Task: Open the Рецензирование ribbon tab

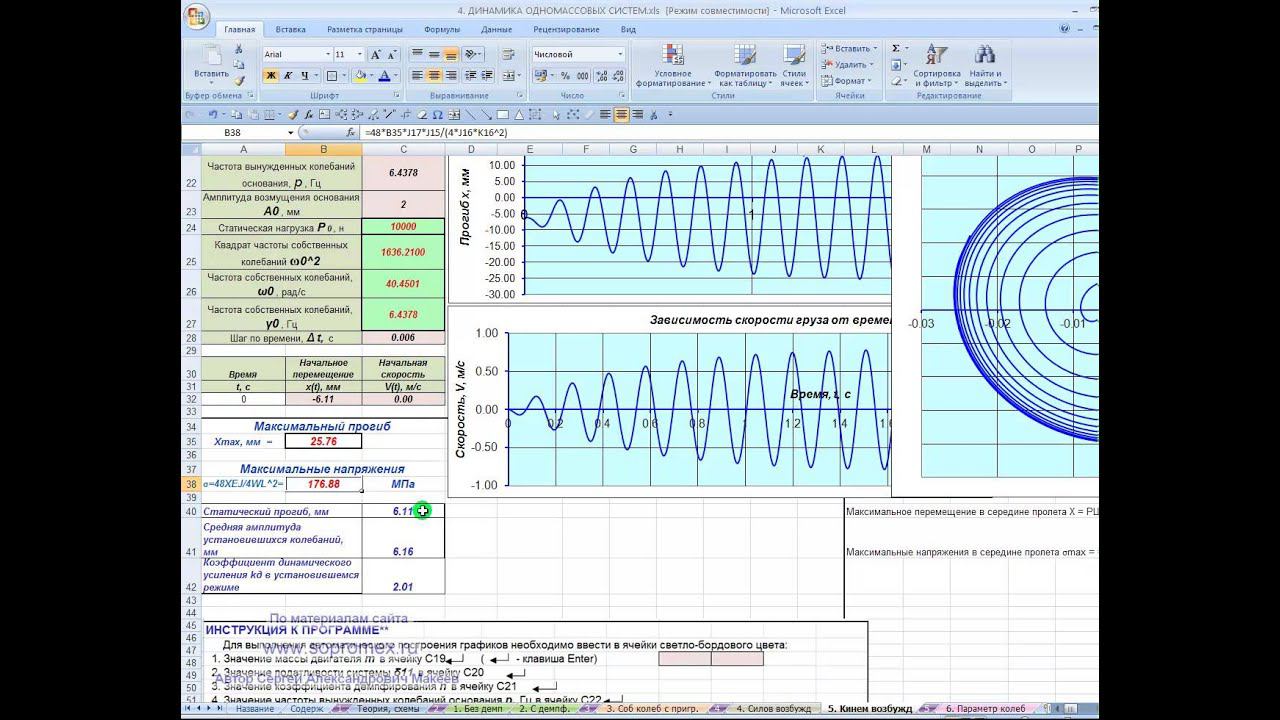Action: (566, 30)
